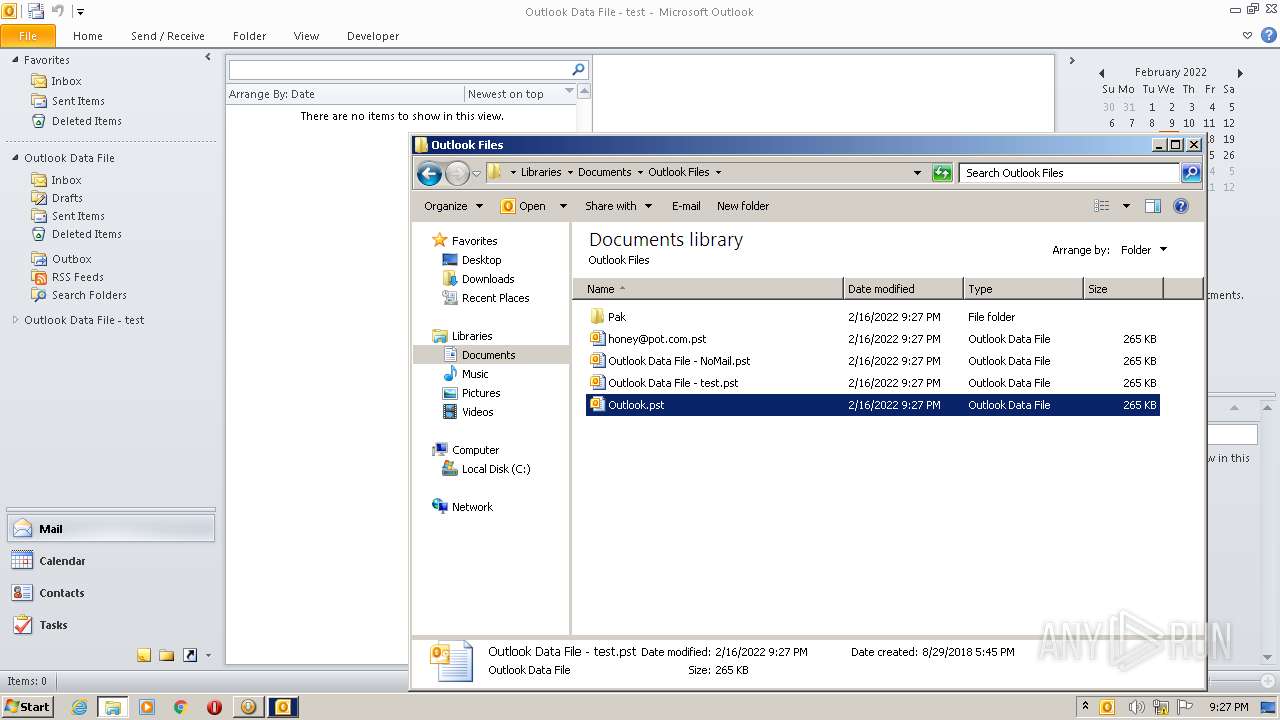Open the Organize menu
Viewport: 1280px width, 720px height.
tap(453, 206)
